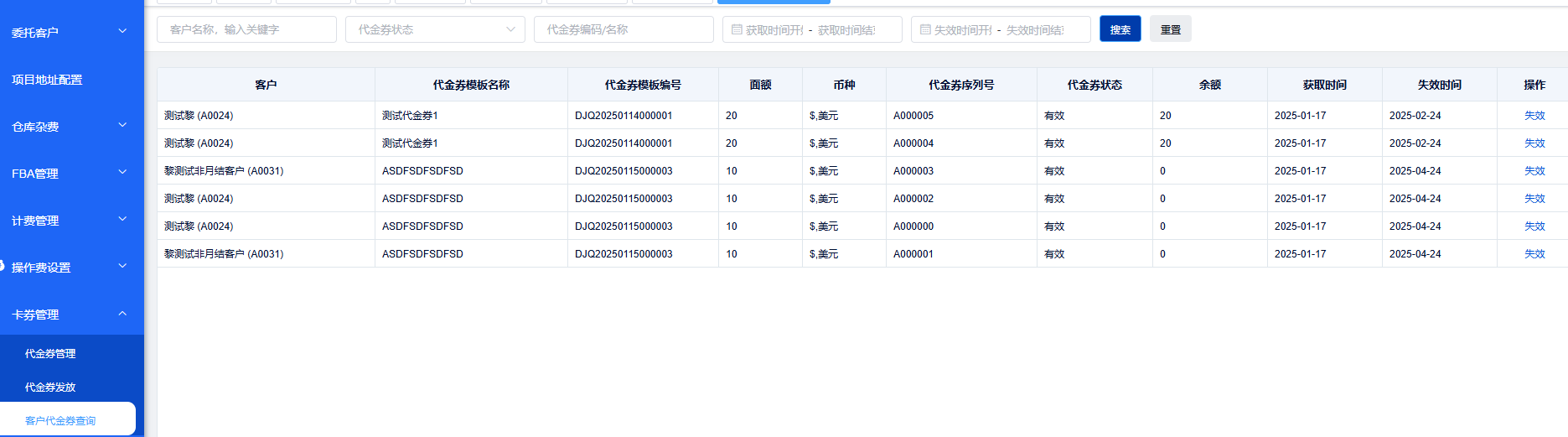
Task: Click the 客户 column header
Action: [266, 85]
